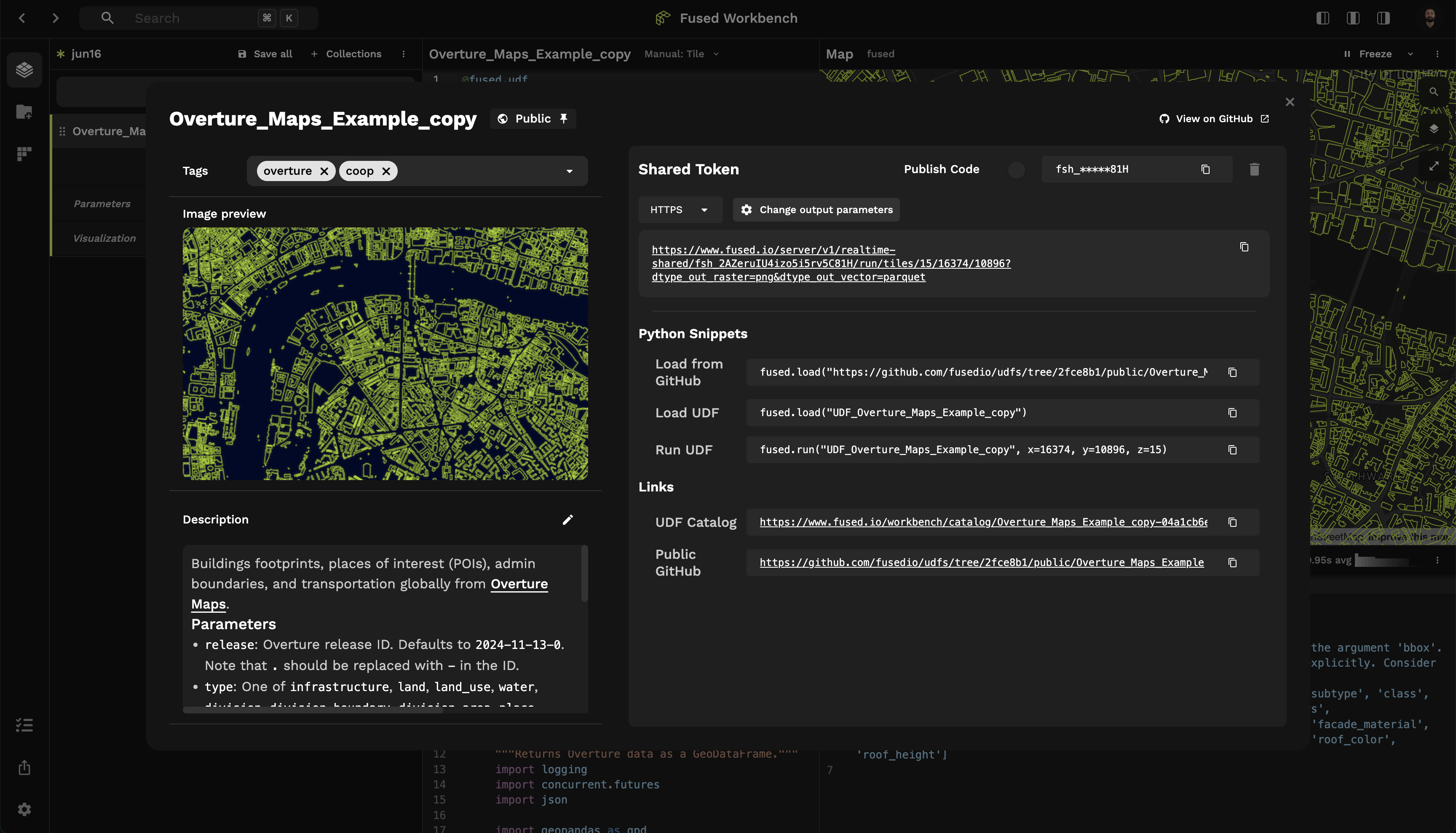Click the description vertical scrollbar
1456x833 pixels.
[x=584, y=573]
